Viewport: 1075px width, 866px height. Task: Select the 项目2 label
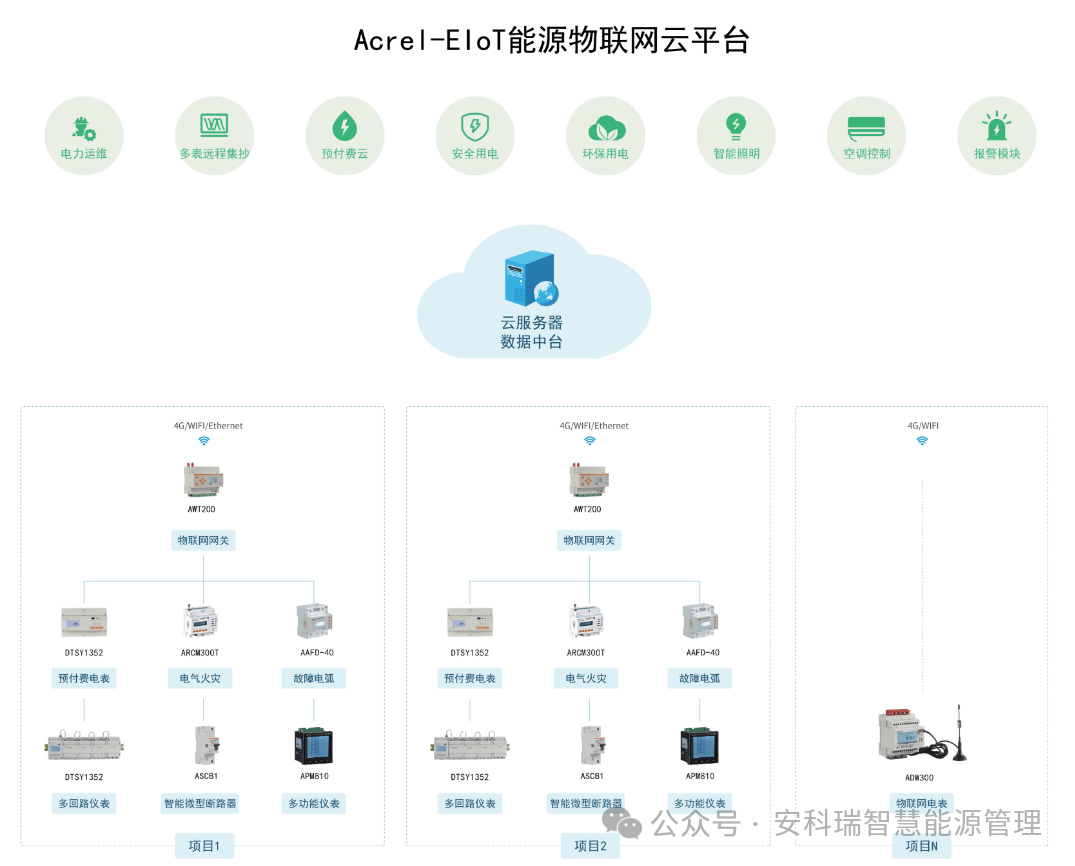pyautogui.click(x=590, y=846)
